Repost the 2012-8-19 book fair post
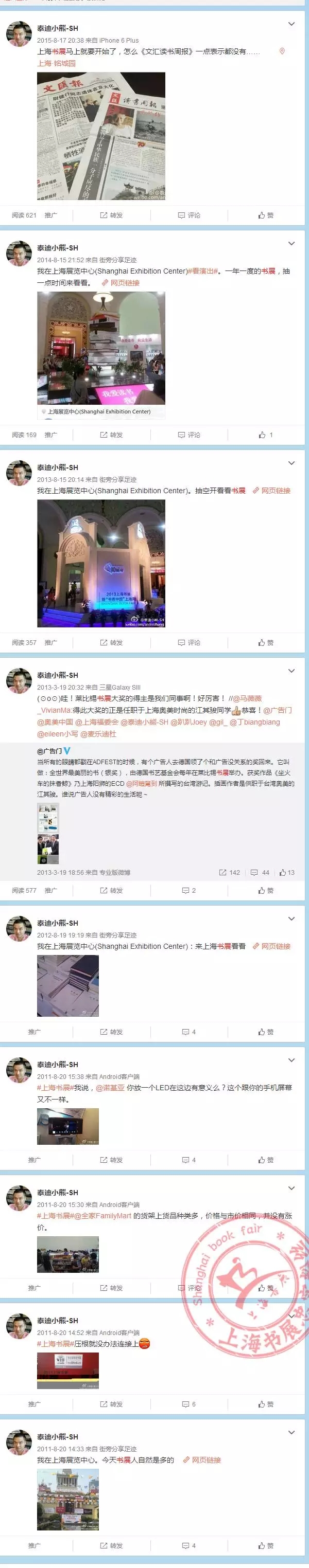 pyautogui.click(x=112, y=1032)
